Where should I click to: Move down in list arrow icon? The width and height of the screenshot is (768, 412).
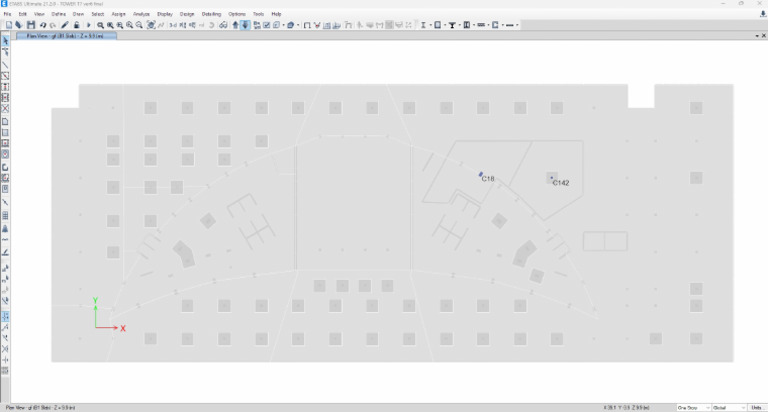point(245,25)
